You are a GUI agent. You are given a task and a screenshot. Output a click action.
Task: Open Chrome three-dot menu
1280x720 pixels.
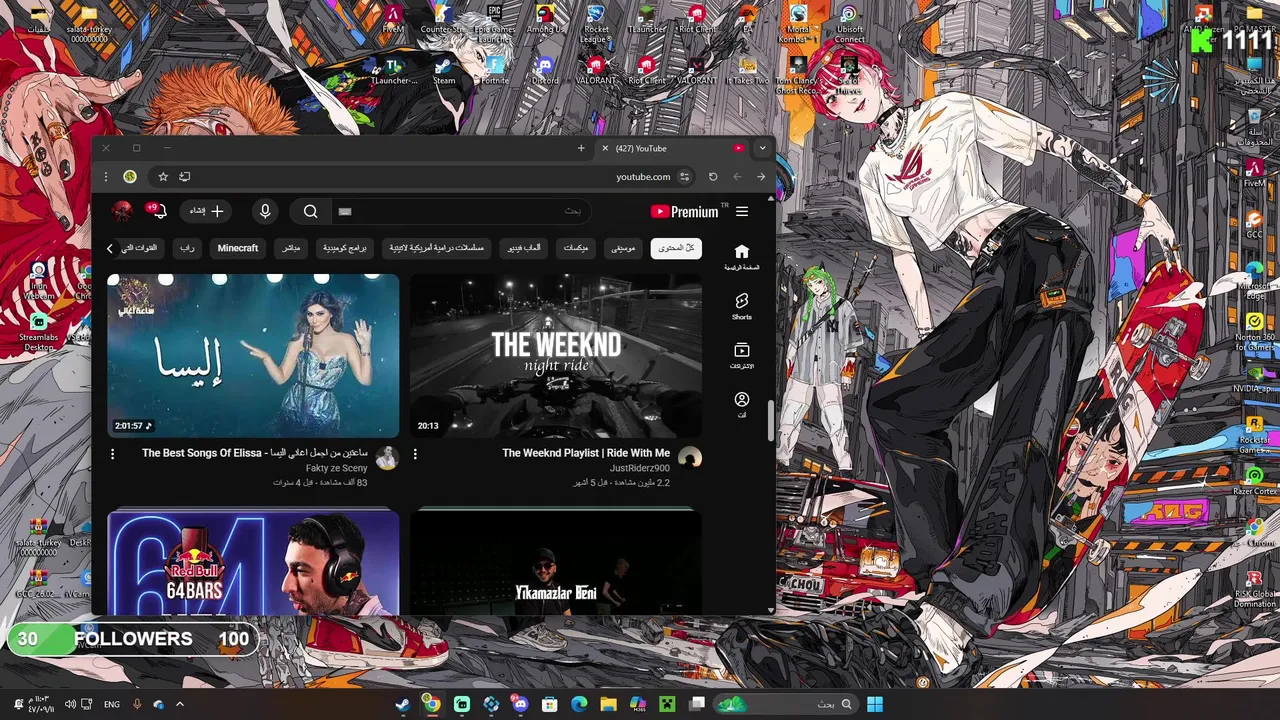click(x=106, y=177)
